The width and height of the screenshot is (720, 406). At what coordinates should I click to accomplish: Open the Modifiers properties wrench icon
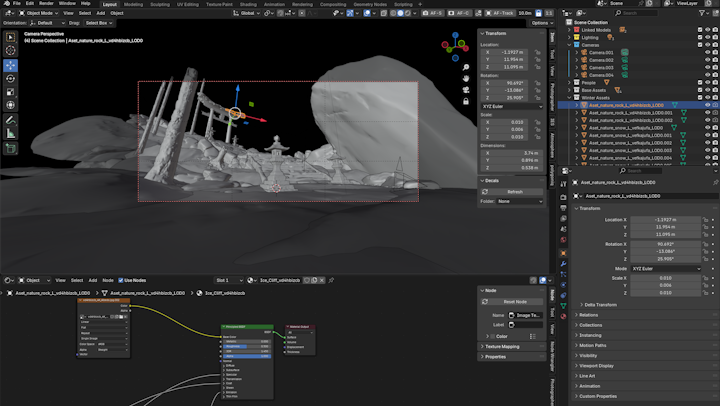pos(563,264)
